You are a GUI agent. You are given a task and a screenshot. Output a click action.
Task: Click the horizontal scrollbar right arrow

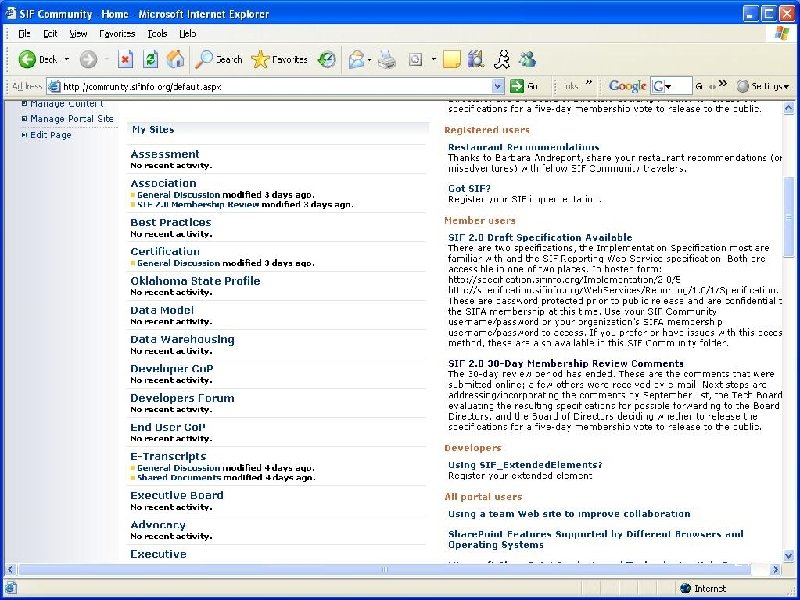776,569
